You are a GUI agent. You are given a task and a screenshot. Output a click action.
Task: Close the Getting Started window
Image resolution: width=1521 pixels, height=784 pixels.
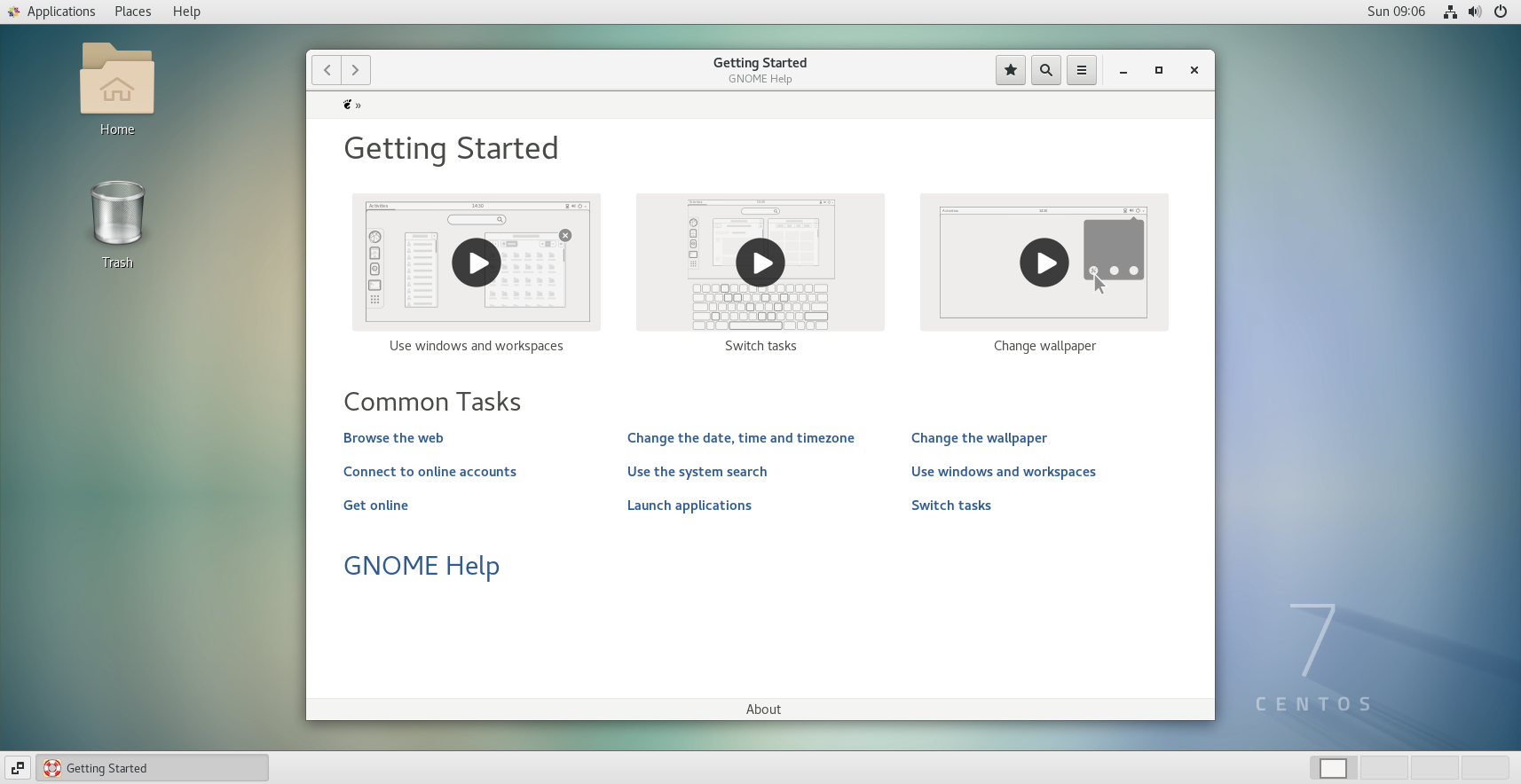(x=1194, y=70)
